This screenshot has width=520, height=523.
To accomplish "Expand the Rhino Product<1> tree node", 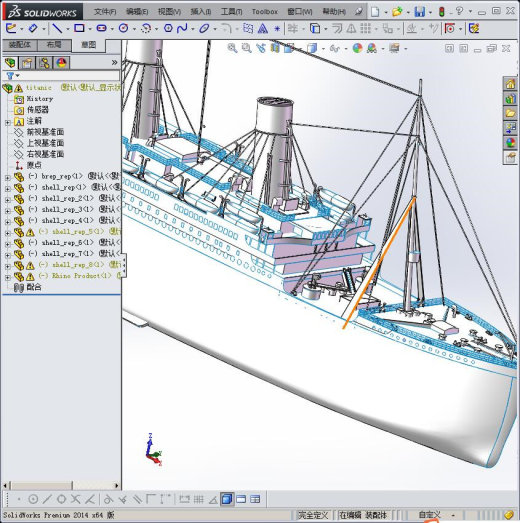I will click(8, 277).
